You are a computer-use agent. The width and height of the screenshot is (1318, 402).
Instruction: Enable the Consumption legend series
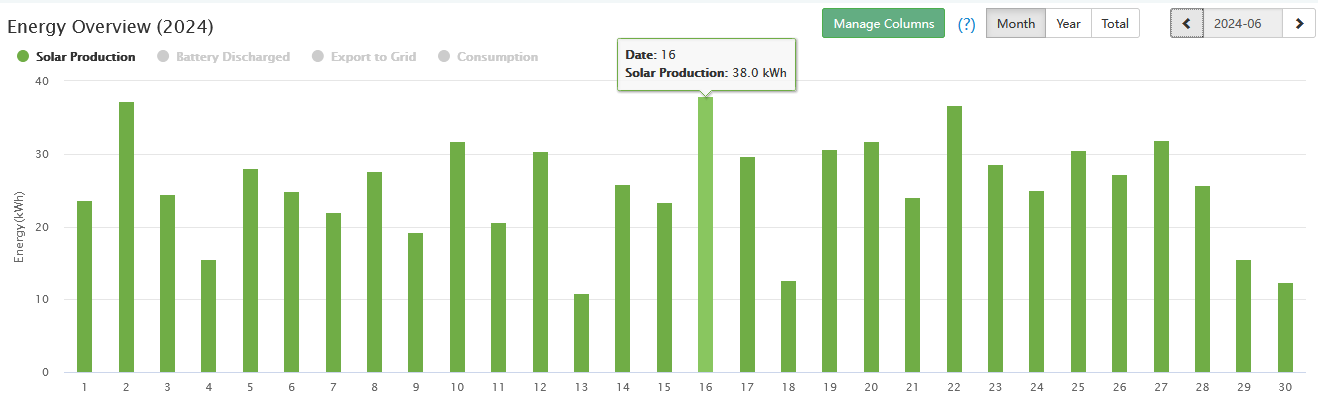tap(497, 57)
